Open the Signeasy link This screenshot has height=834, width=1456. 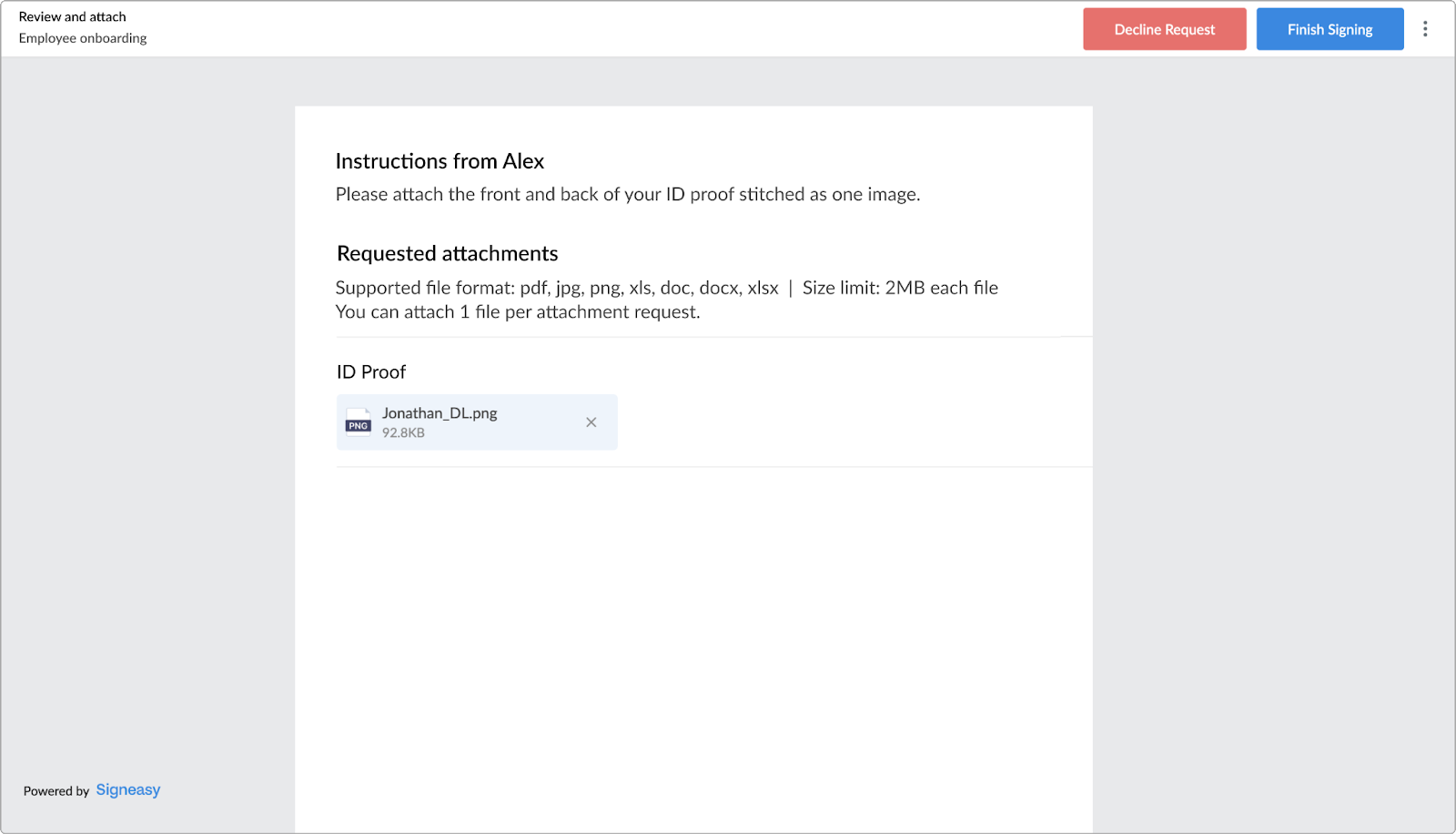click(x=128, y=789)
